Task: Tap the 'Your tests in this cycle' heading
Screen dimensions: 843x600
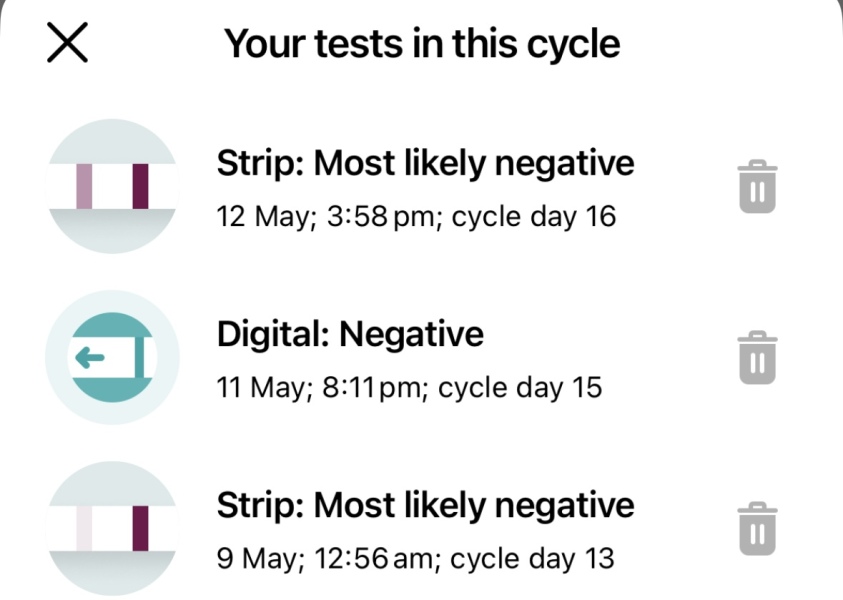Action: (421, 44)
